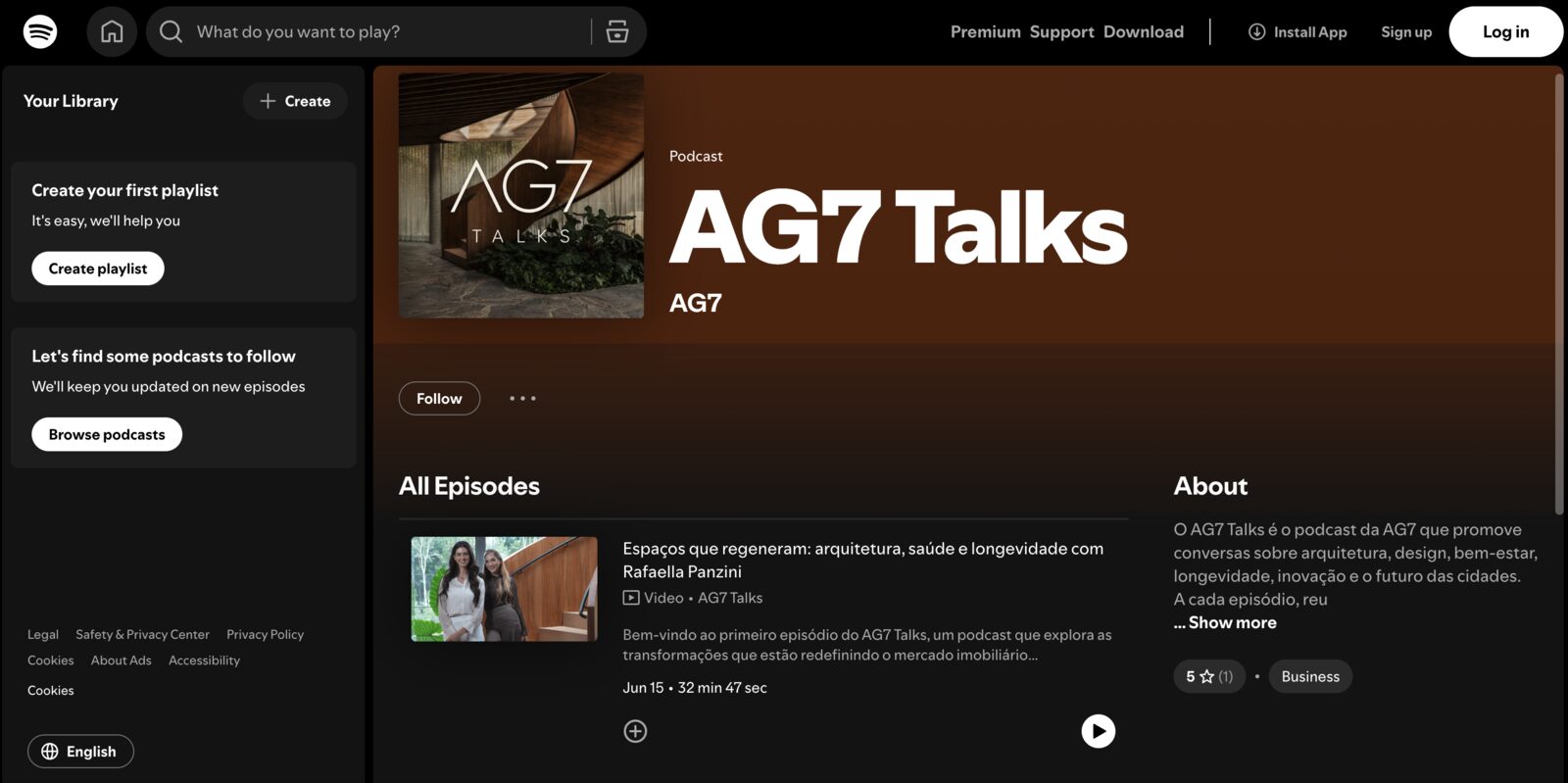Screen dimensions: 1568x783
Task: Click the Log in button
Action: (1505, 31)
